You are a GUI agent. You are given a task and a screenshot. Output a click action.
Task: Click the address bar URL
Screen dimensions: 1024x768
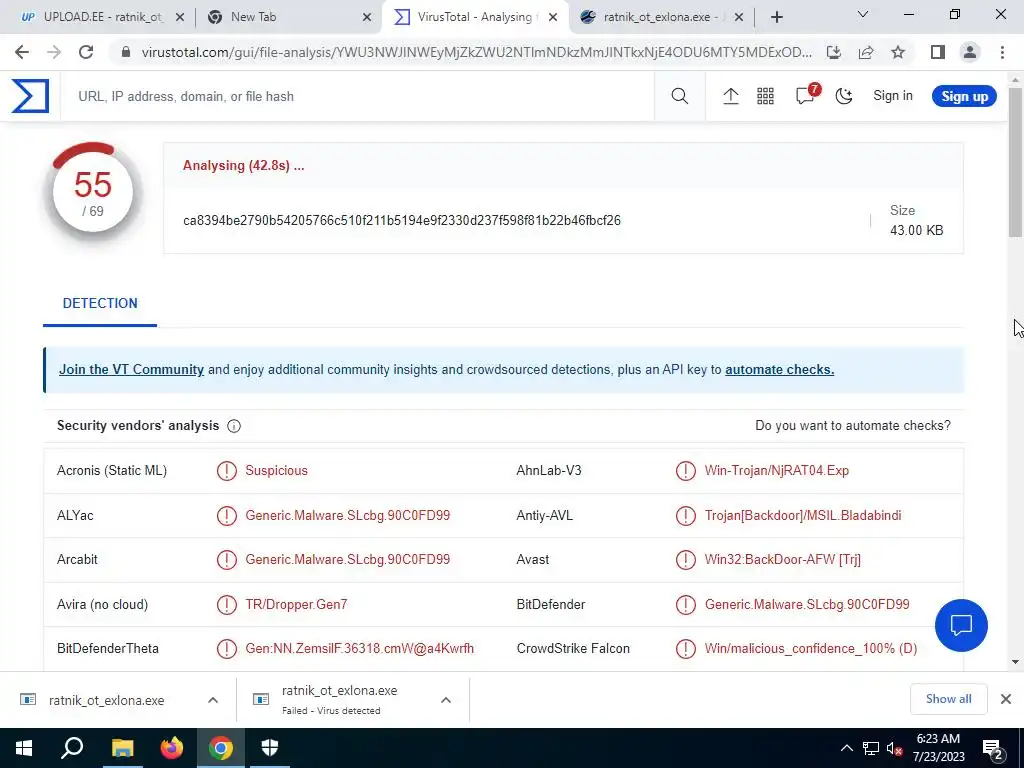pos(477,52)
